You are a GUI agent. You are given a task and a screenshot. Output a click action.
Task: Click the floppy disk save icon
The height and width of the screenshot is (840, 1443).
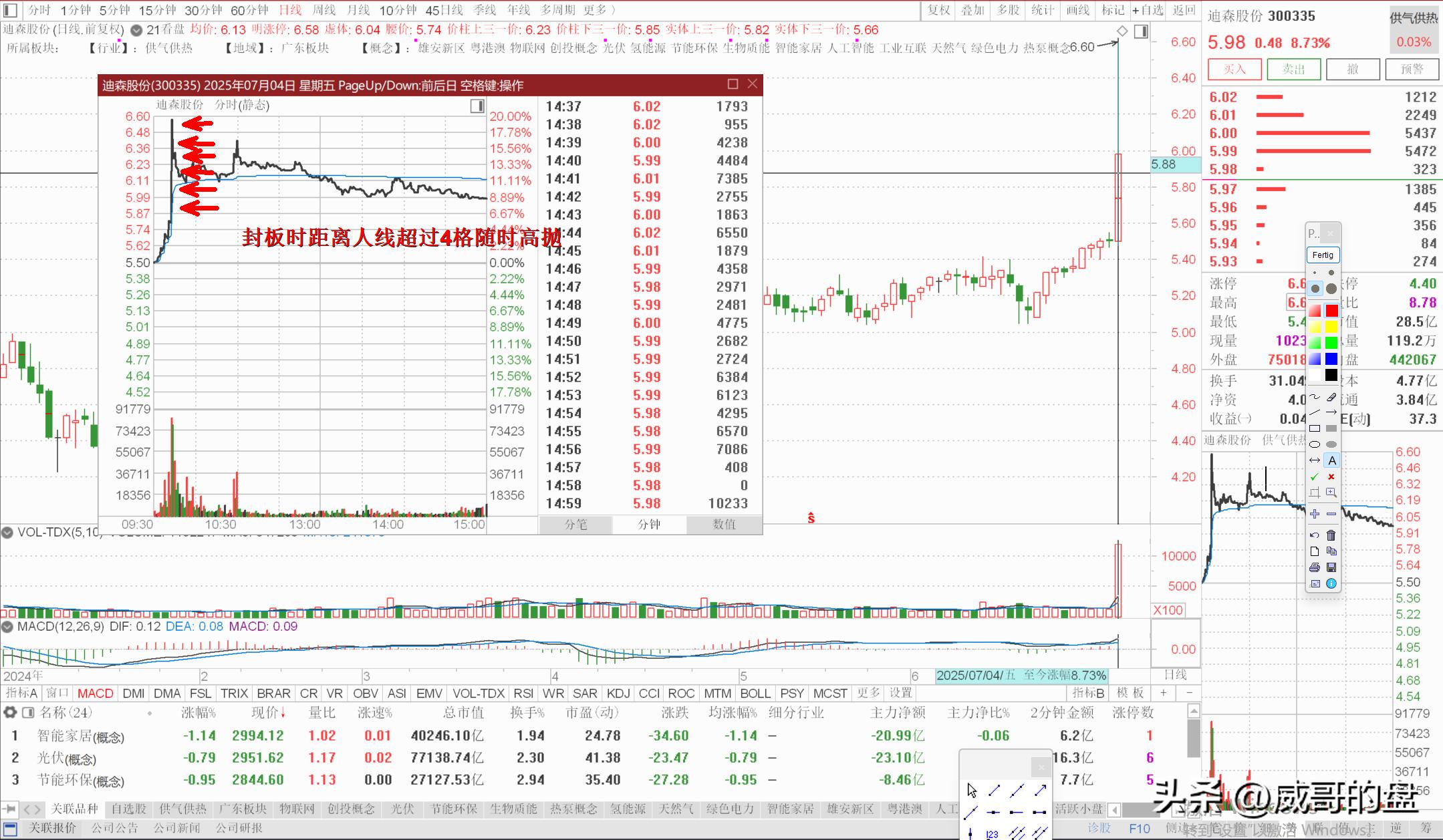tap(1331, 567)
